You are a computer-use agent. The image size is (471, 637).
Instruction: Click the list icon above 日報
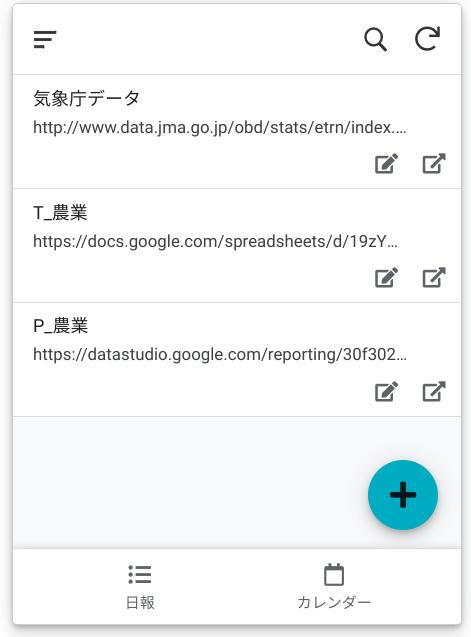pyautogui.click(x=140, y=574)
